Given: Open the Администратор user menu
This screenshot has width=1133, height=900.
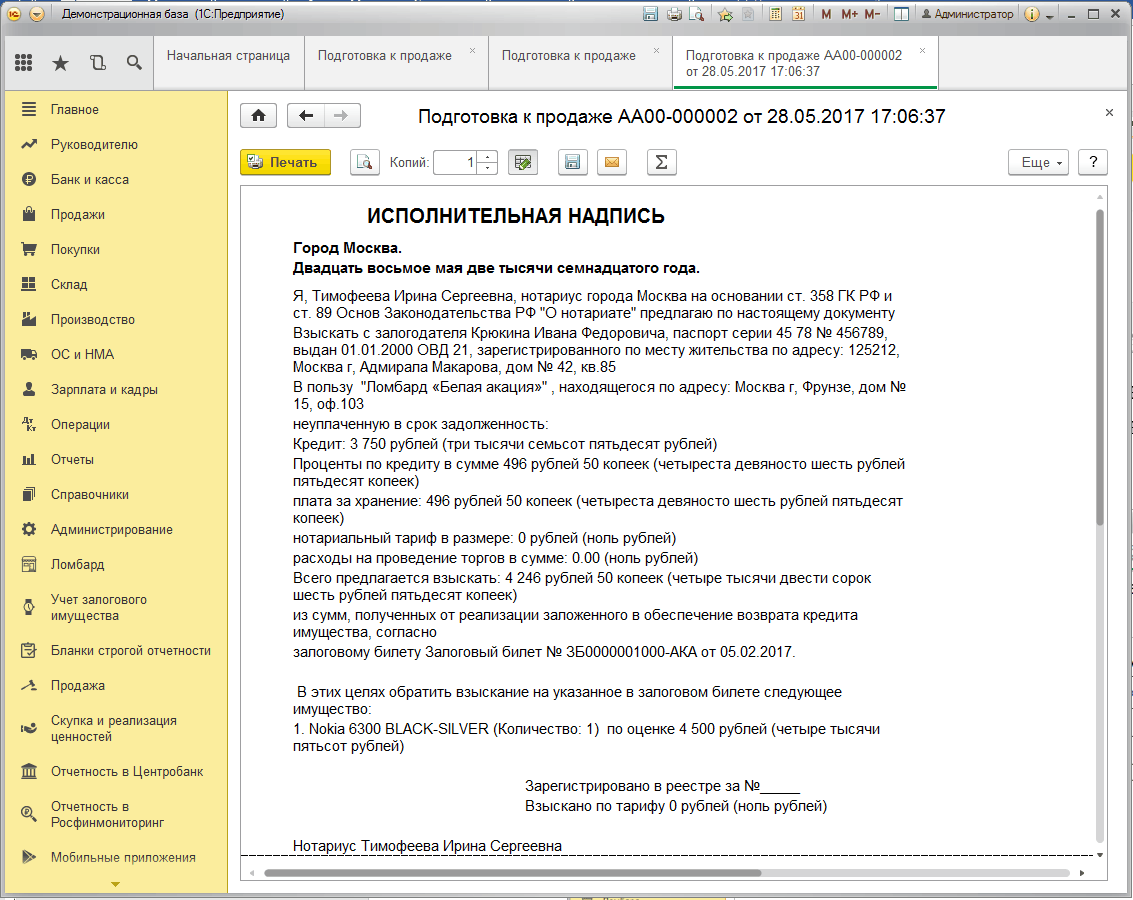Looking at the screenshot, I should (x=967, y=14).
